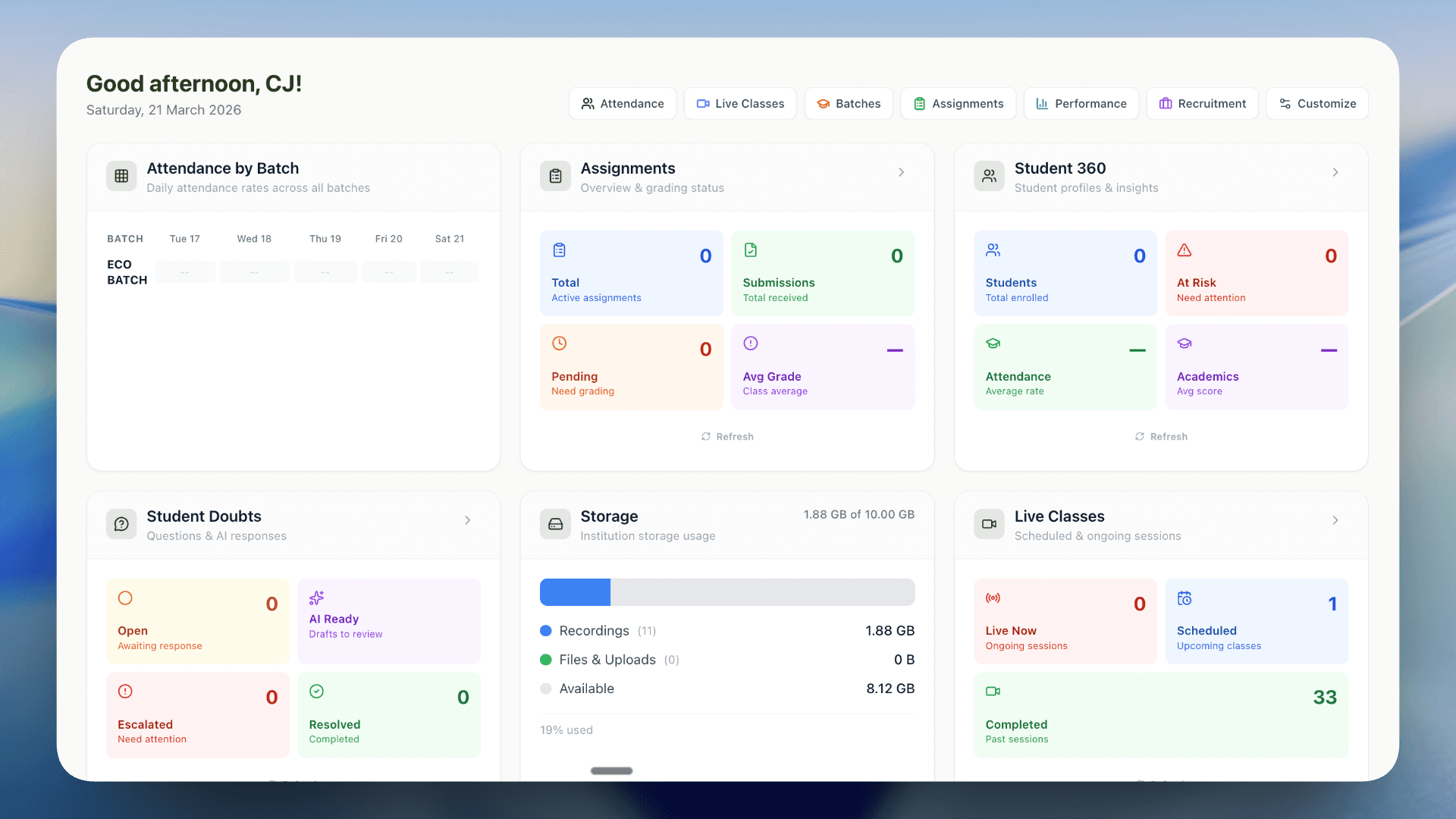This screenshot has height=819, width=1456.
Task: Click the Assignments clipboard icon in the card header
Action: click(x=555, y=176)
